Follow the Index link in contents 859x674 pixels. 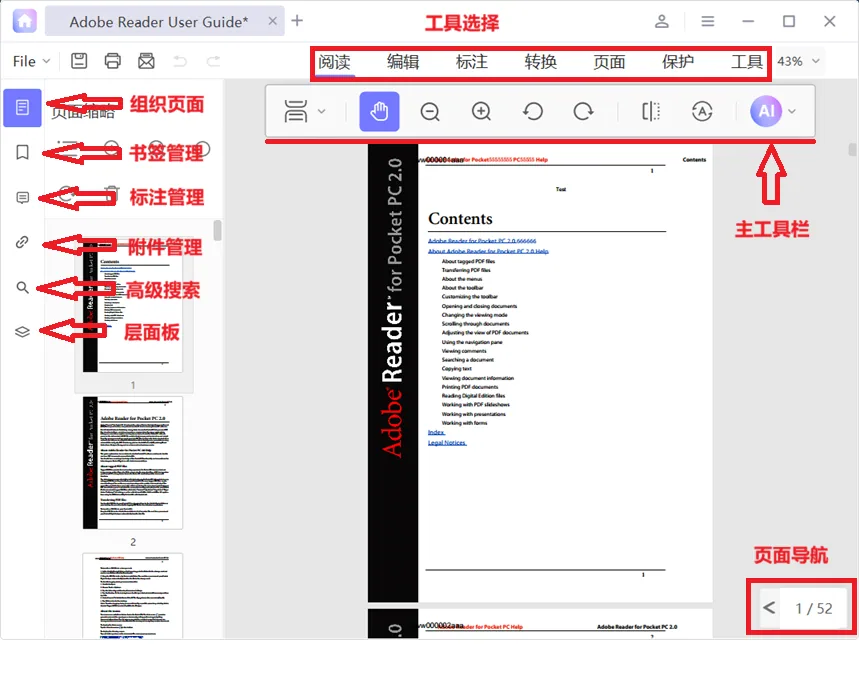(436, 432)
